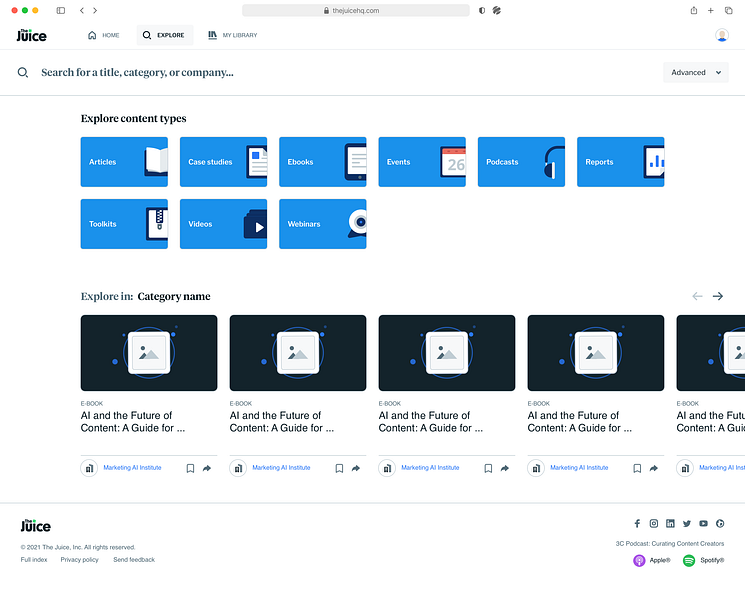The height and width of the screenshot is (600, 745).
Task: Go to the Home navigation tab
Action: pos(104,35)
